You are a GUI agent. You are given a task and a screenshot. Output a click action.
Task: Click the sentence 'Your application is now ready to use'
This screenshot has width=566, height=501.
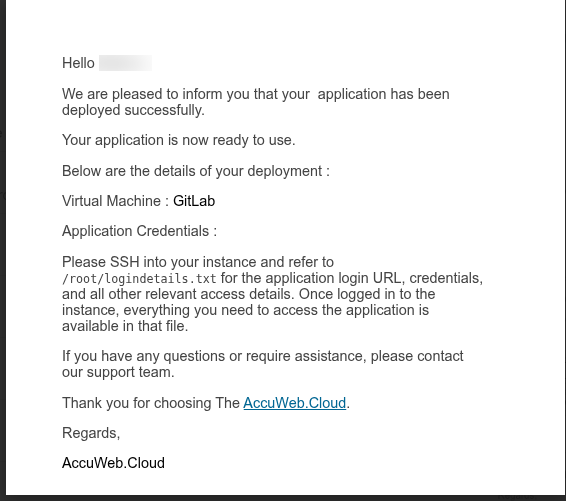179,140
